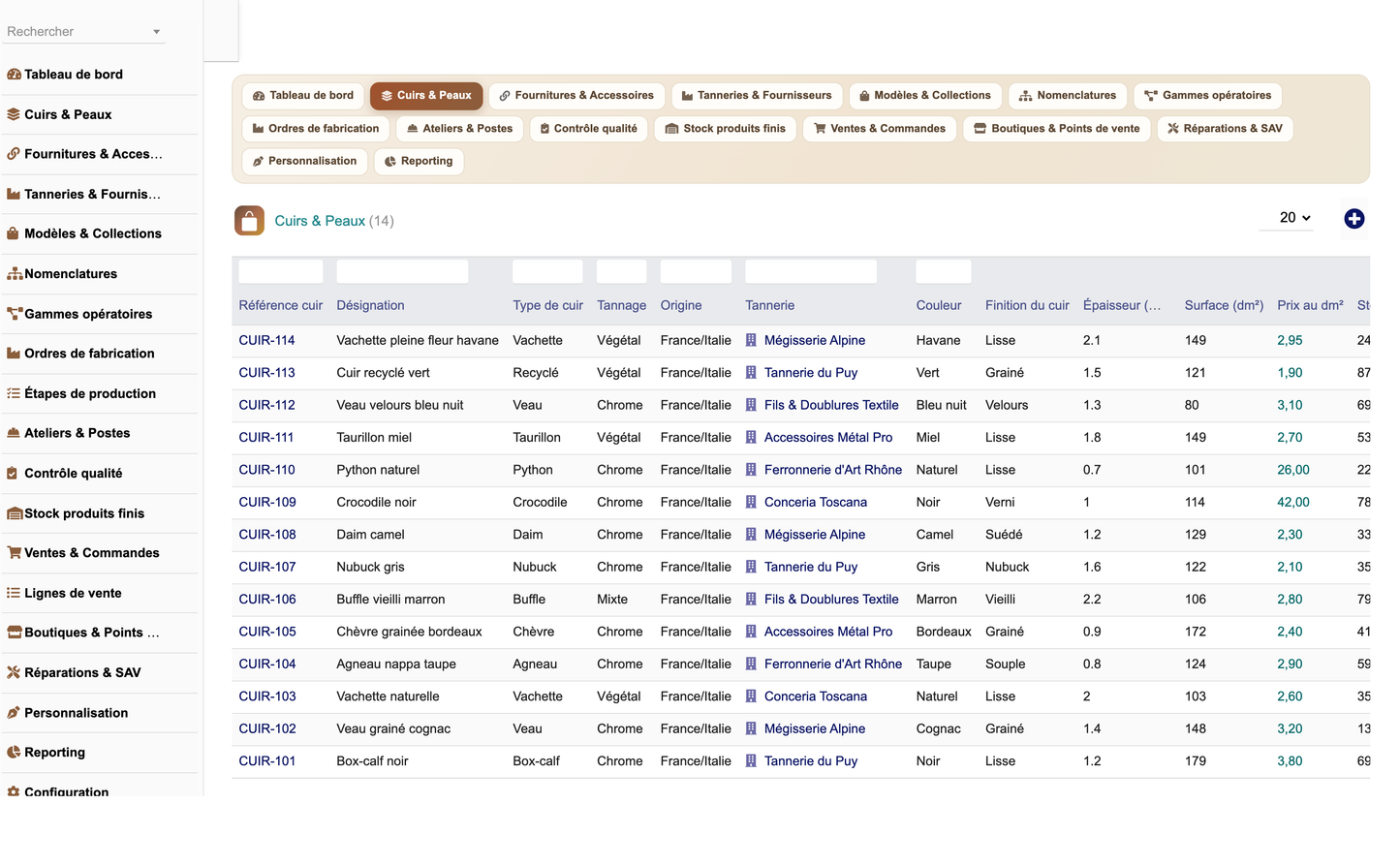Click the Personnalisation sidebar pen icon

14,713
